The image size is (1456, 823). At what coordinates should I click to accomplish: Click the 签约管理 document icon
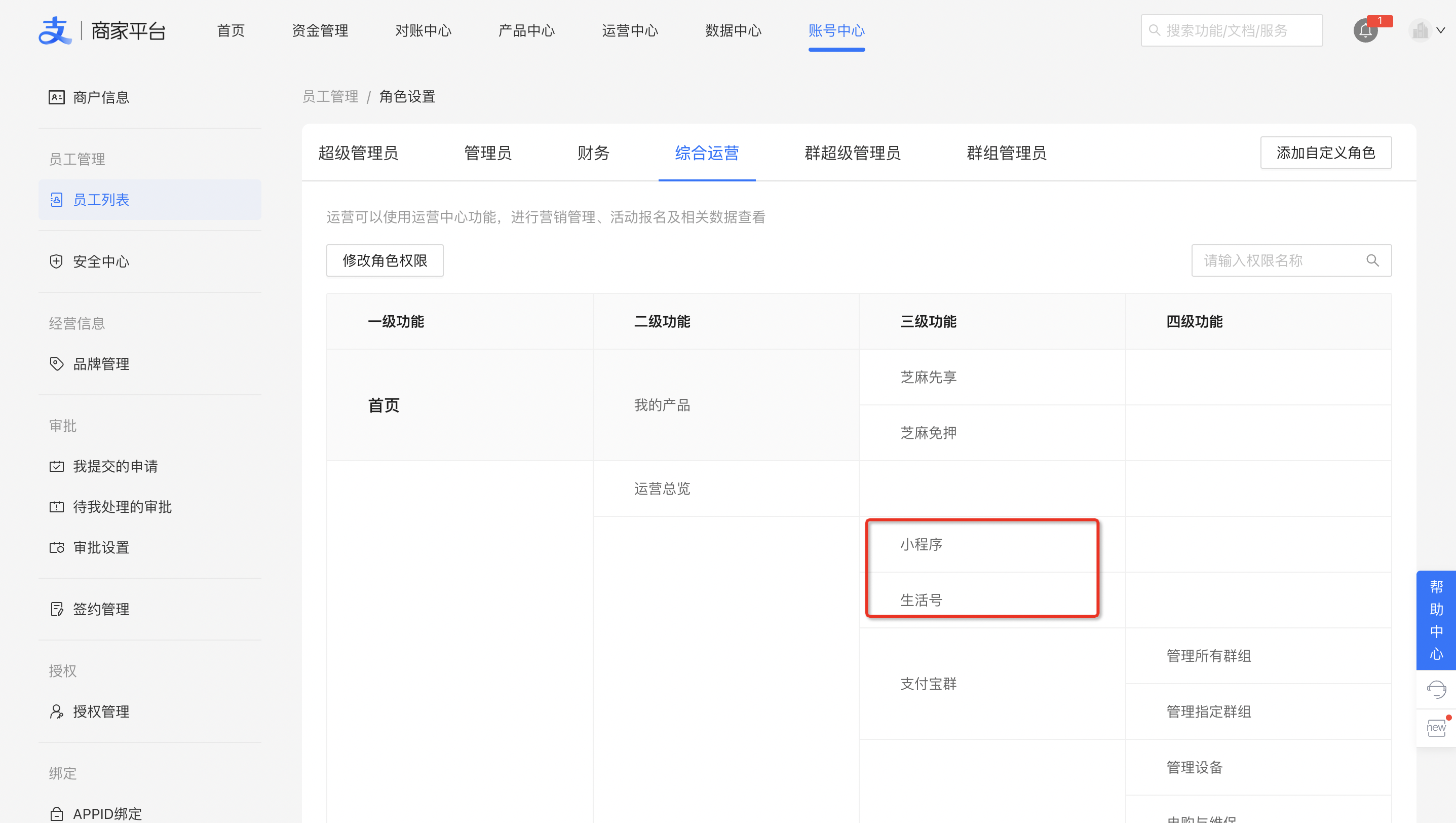coord(57,609)
